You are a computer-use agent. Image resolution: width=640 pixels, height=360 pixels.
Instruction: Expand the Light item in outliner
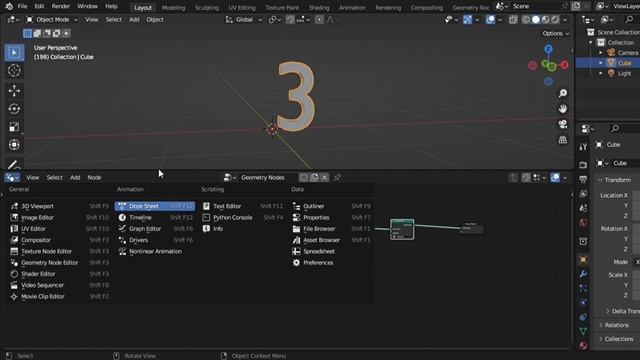[600, 73]
